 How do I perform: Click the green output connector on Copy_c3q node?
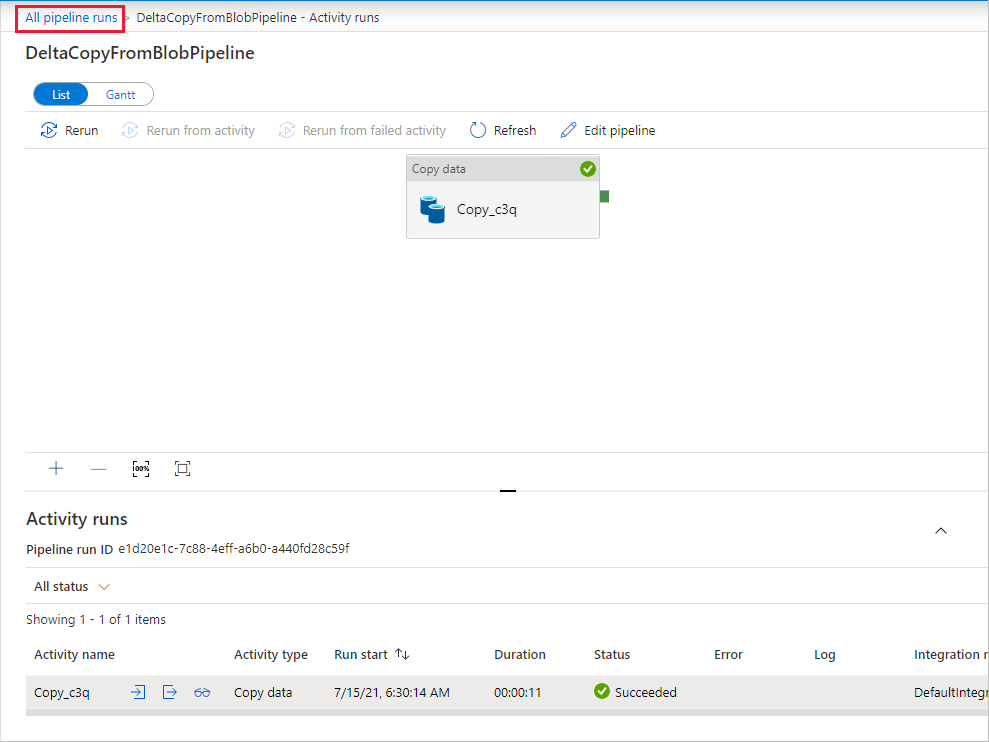click(604, 197)
